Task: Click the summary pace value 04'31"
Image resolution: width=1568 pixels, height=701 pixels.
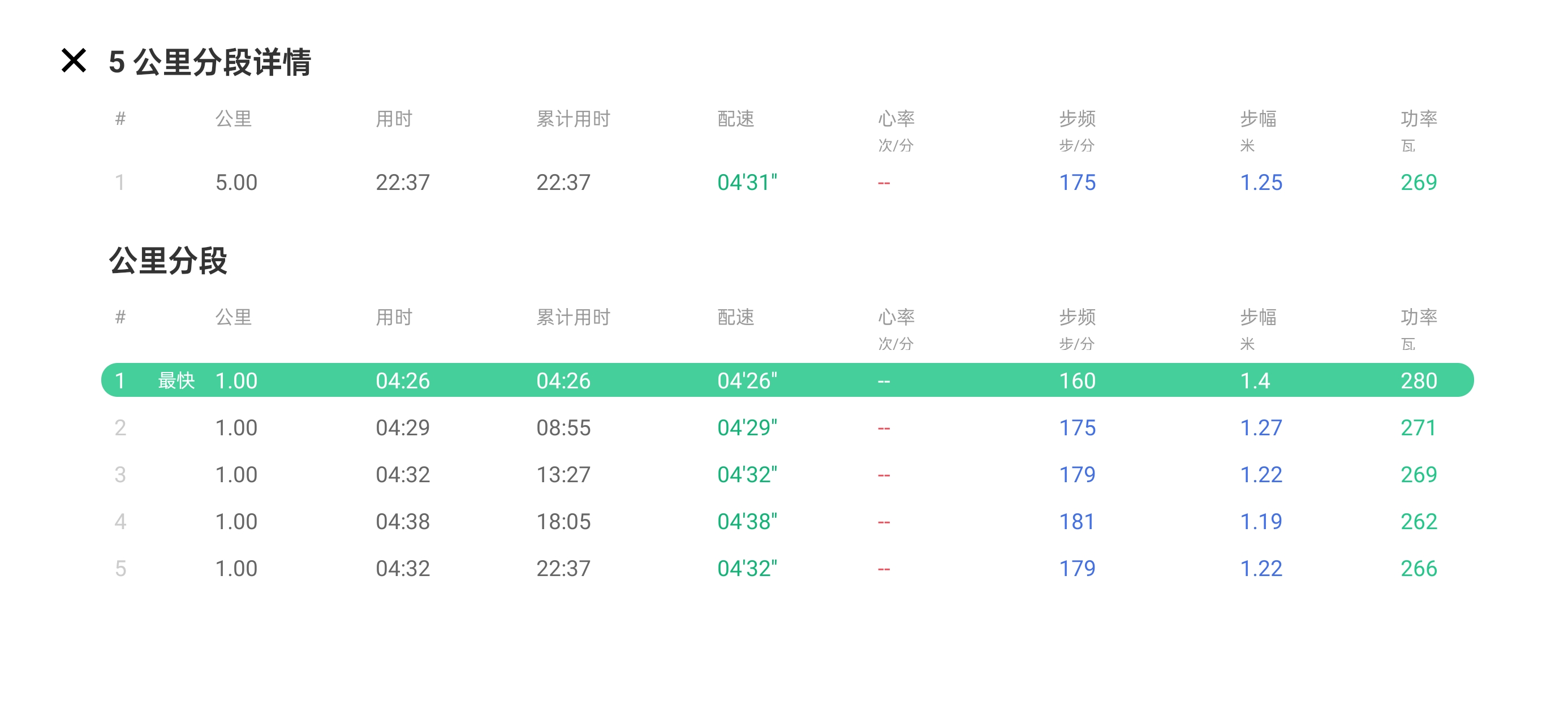Action: tap(747, 182)
